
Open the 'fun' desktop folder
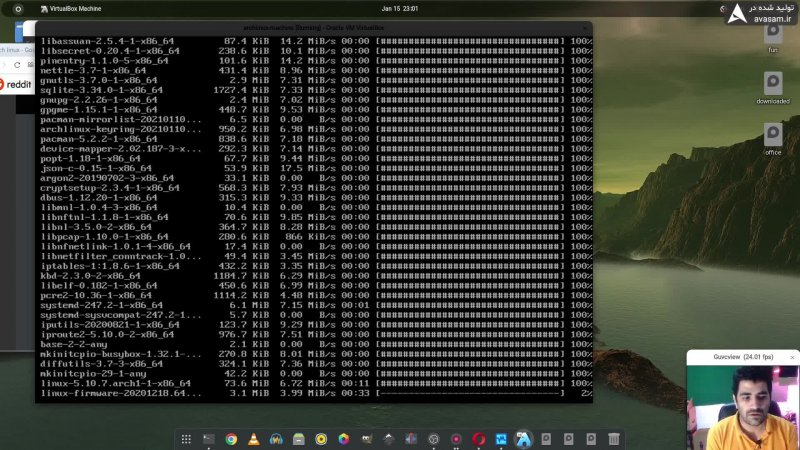click(x=772, y=35)
